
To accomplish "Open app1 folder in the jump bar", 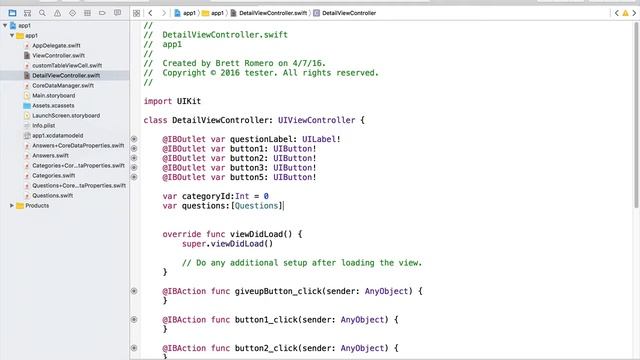I will [213, 13].
